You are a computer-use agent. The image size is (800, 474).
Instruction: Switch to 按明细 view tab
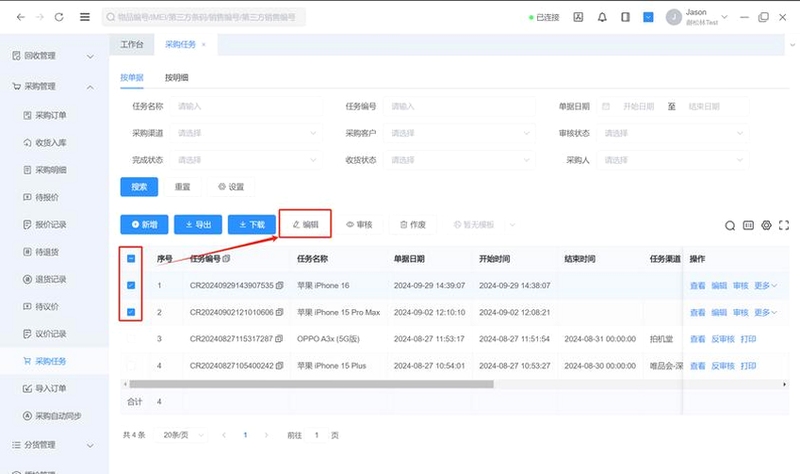(177, 78)
